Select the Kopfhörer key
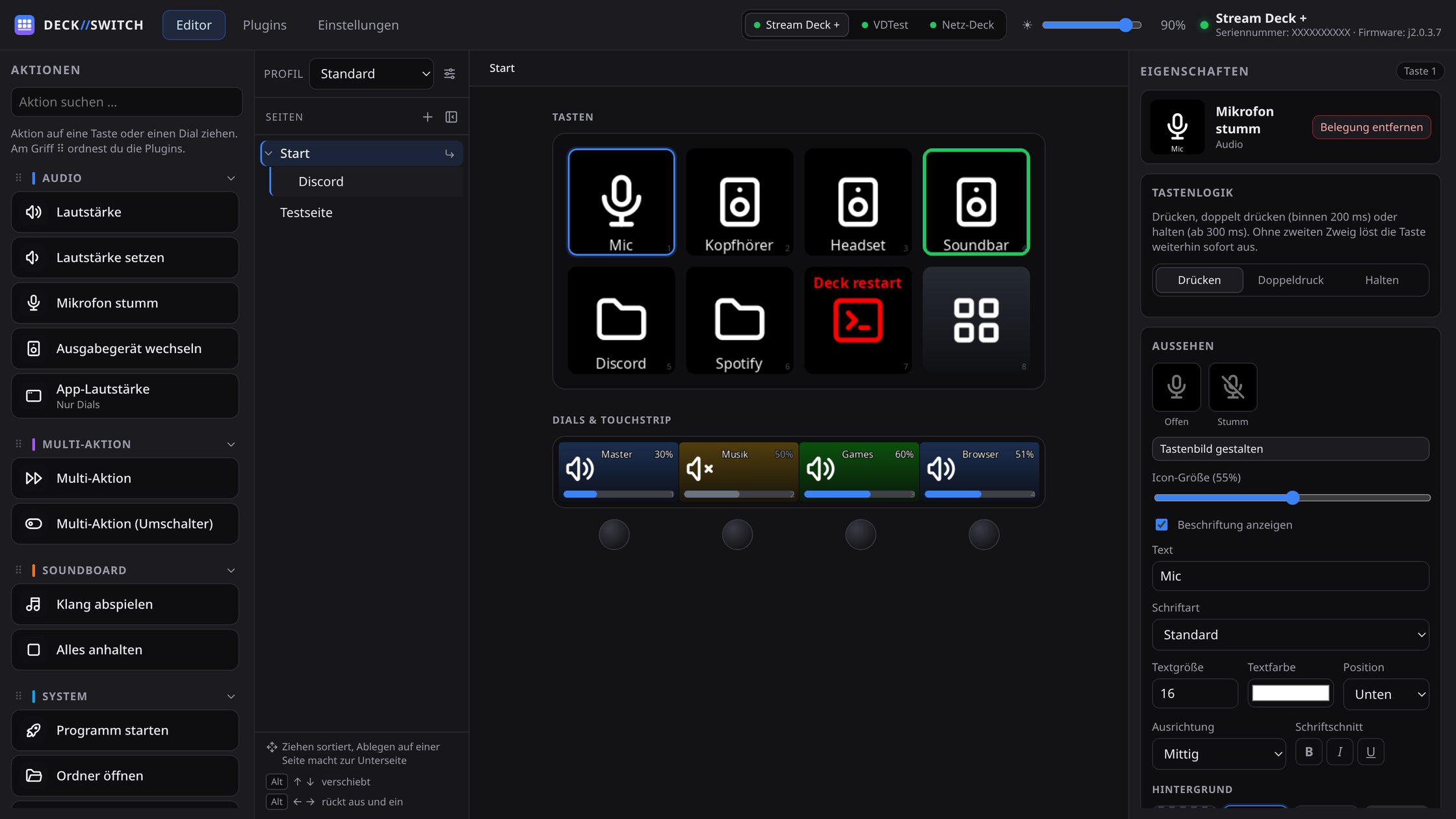The height and width of the screenshot is (819, 1456). pos(739,202)
